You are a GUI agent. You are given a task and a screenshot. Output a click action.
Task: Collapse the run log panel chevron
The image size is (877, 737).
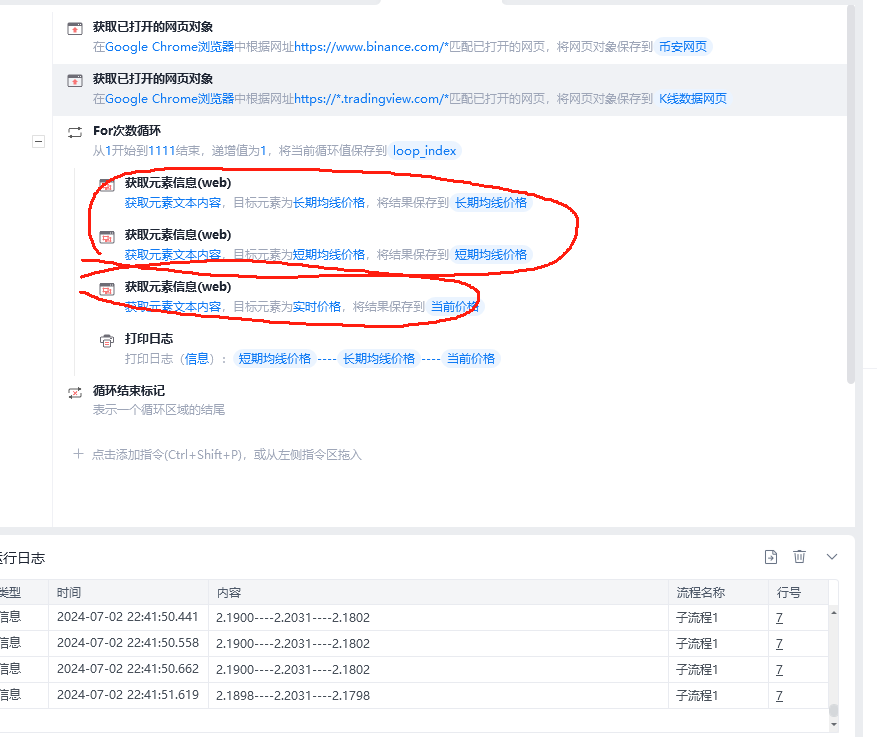click(832, 557)
